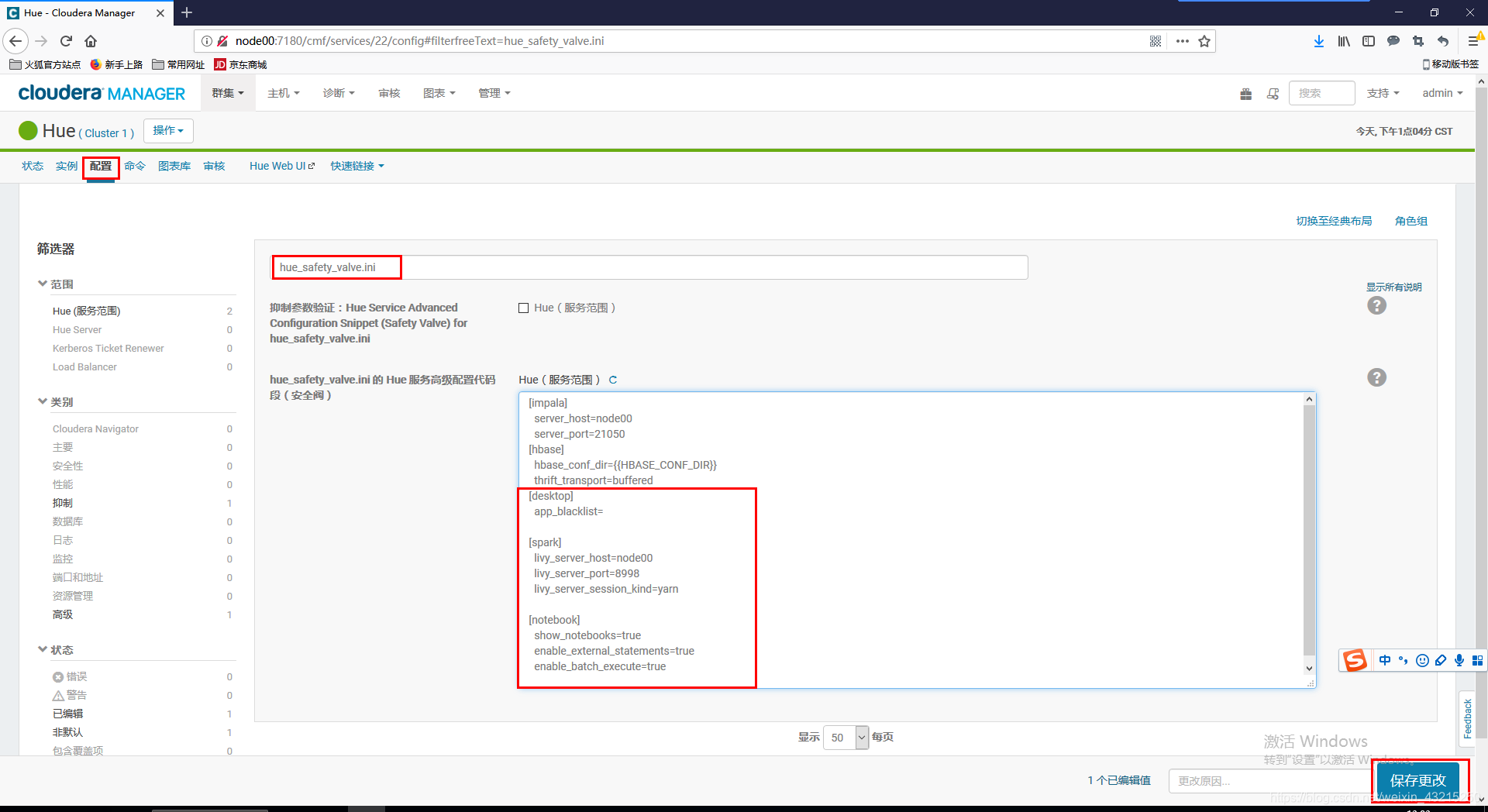Bookmark this page with the star icon

(1204, 41)
